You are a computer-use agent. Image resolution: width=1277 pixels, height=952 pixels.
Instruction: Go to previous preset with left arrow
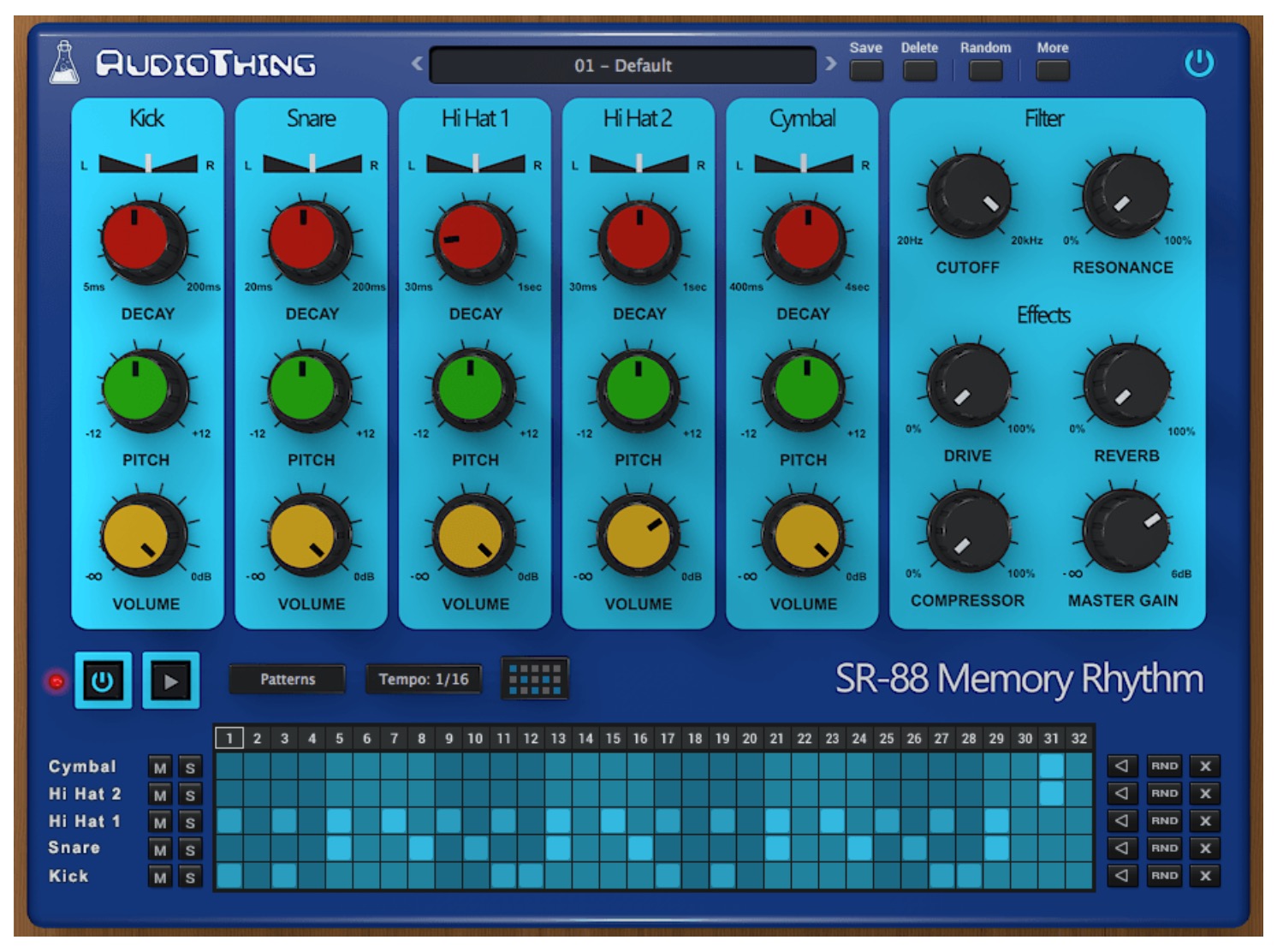pos(417,62)
